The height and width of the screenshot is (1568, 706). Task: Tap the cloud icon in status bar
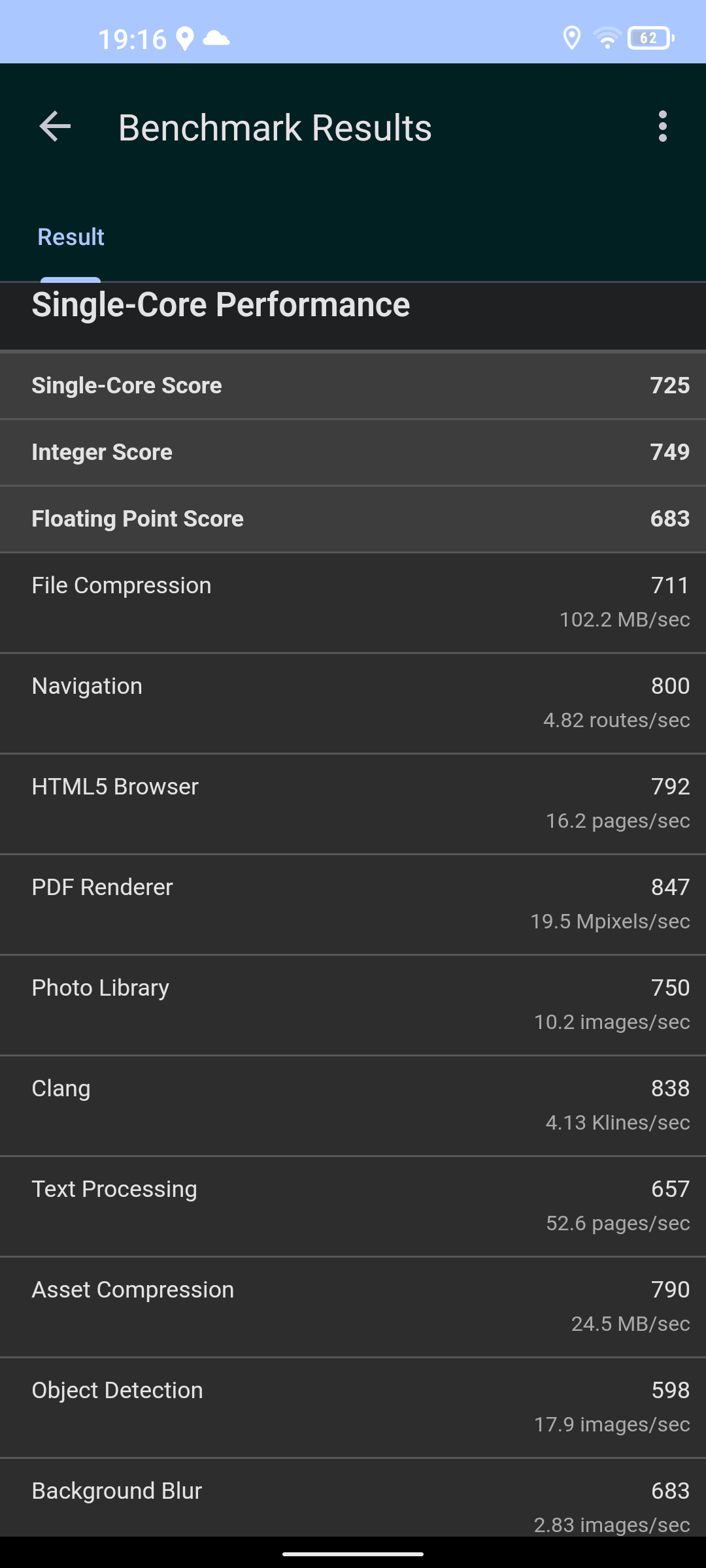pyautogui.click(x=216, y=39)
